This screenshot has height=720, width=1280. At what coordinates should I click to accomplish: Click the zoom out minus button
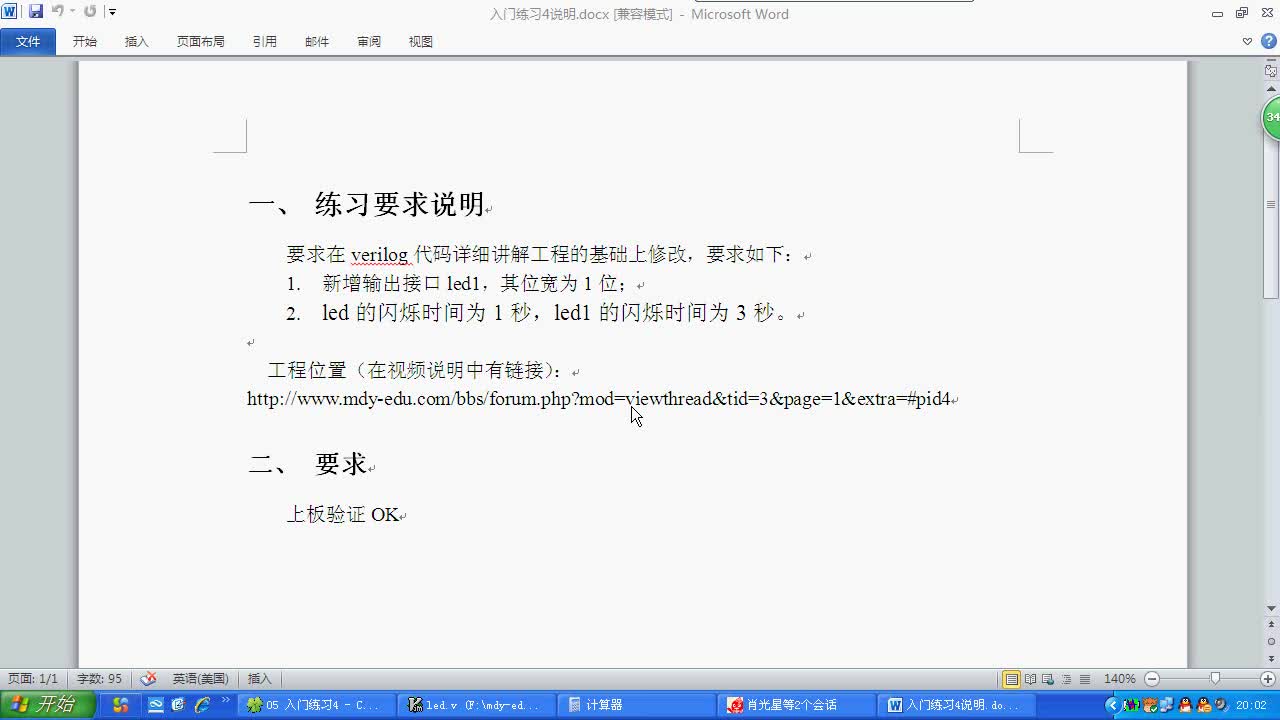1151,679
